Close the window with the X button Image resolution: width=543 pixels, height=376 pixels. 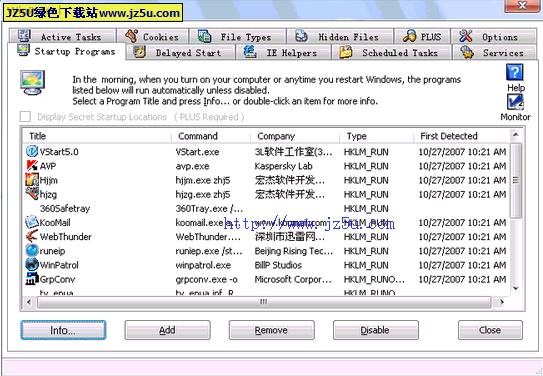522,6
